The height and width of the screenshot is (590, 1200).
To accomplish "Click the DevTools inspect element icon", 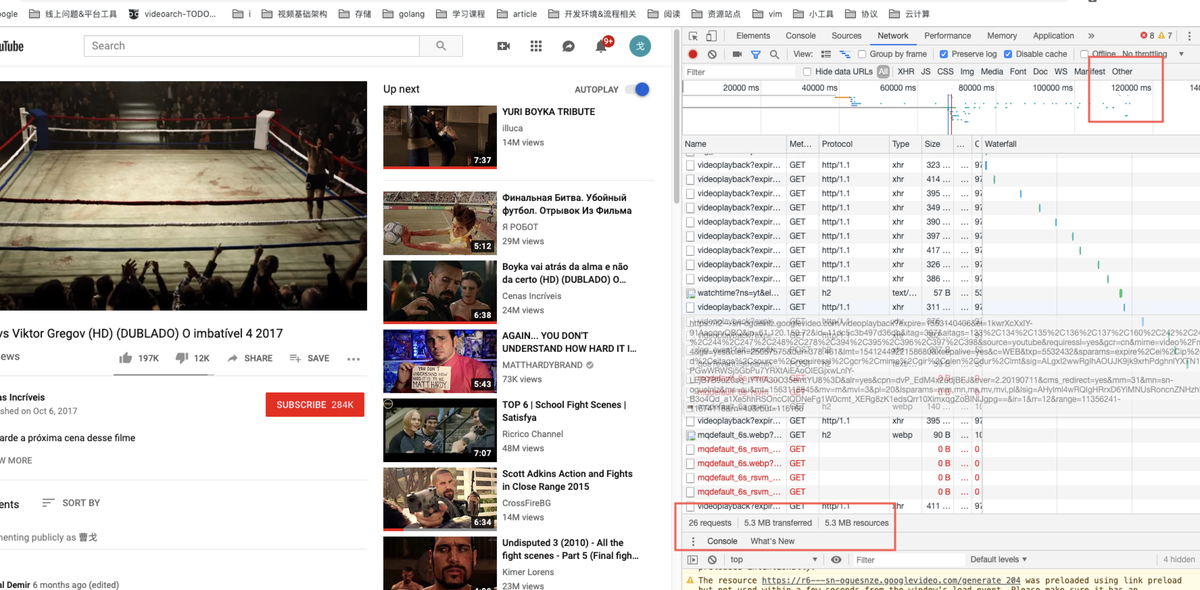I will click(x=693, y=35).
